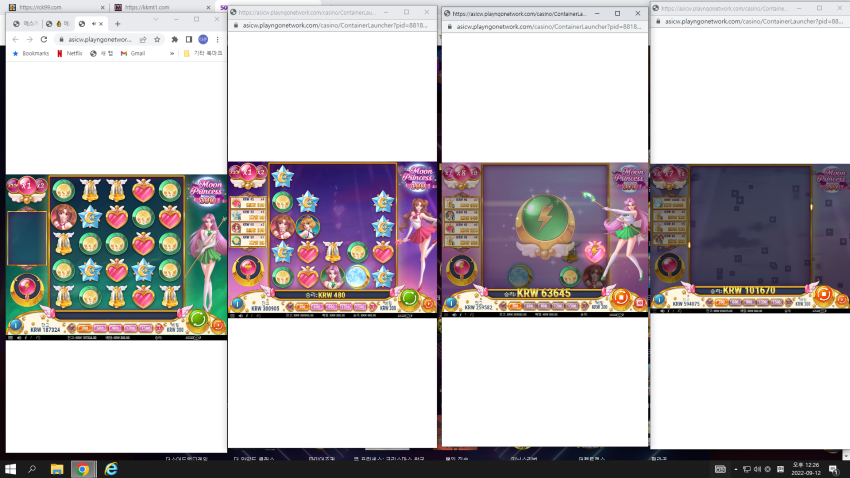This screenshot has width=850, height=478.
Task: Open the tab search dropdown arrow
Action: (x=156, y=20)
